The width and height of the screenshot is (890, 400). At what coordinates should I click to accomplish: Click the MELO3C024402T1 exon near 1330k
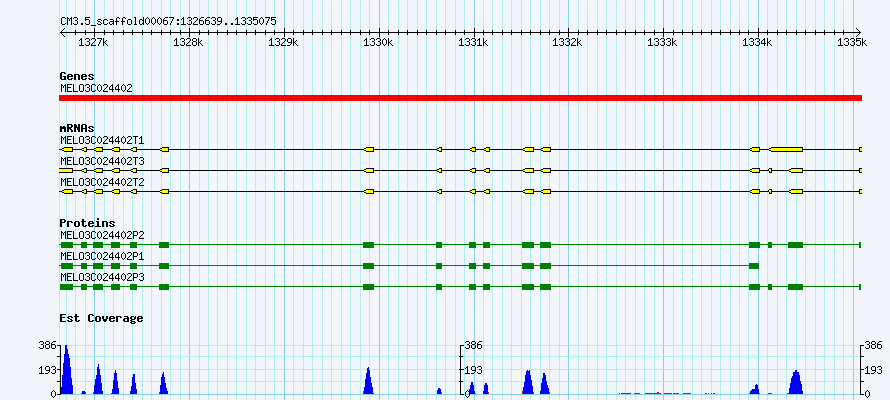click(x=369, y=149)
